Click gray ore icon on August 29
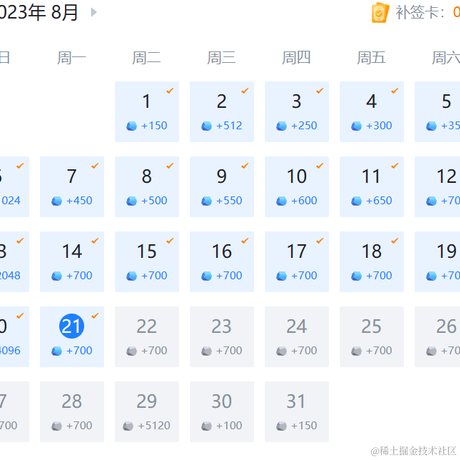Viewport: 460px width, 460px height. pyautogui.click(x=128, y=426)
